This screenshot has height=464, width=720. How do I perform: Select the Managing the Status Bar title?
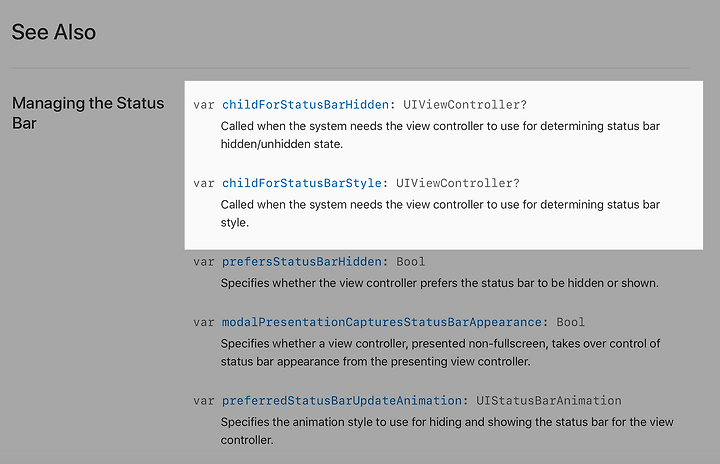(x=88, y=113)
